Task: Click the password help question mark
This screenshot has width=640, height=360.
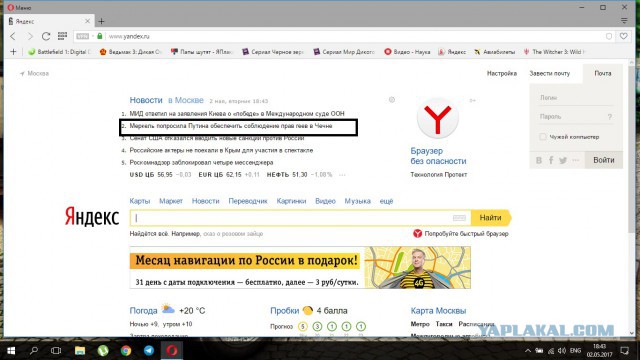Action: [609, 117]
